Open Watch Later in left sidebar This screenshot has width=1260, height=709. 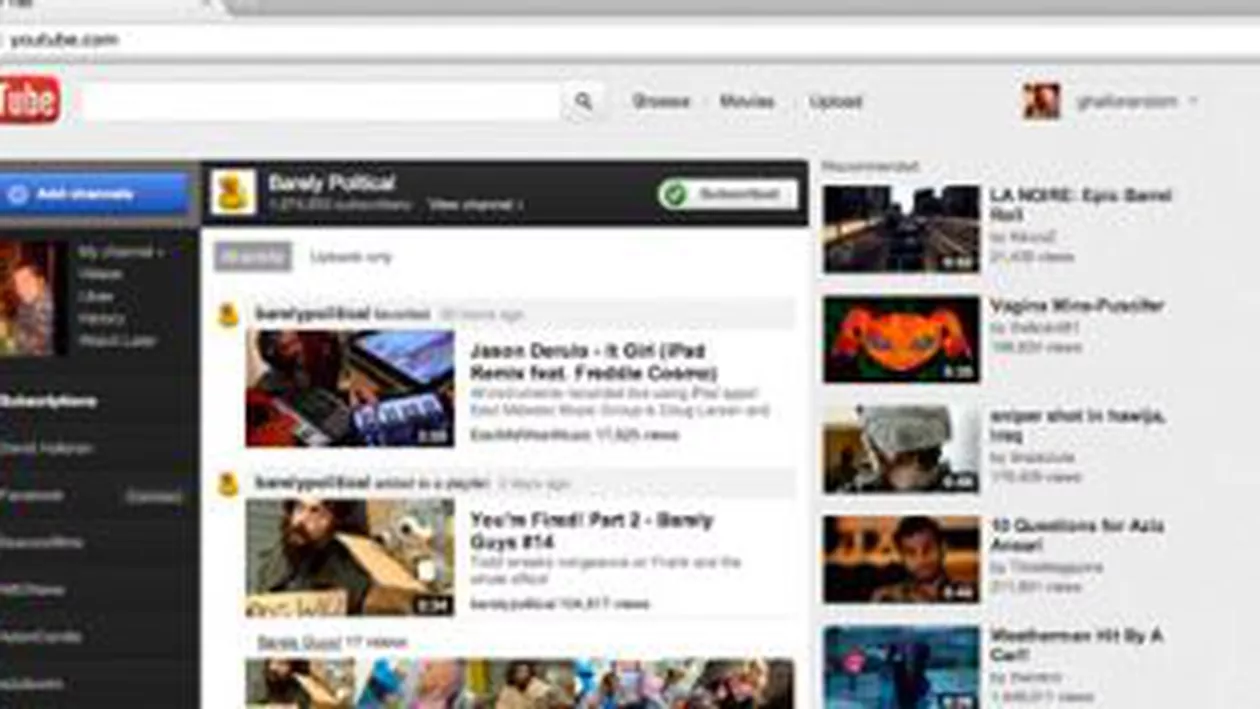(x=118, y=341)
